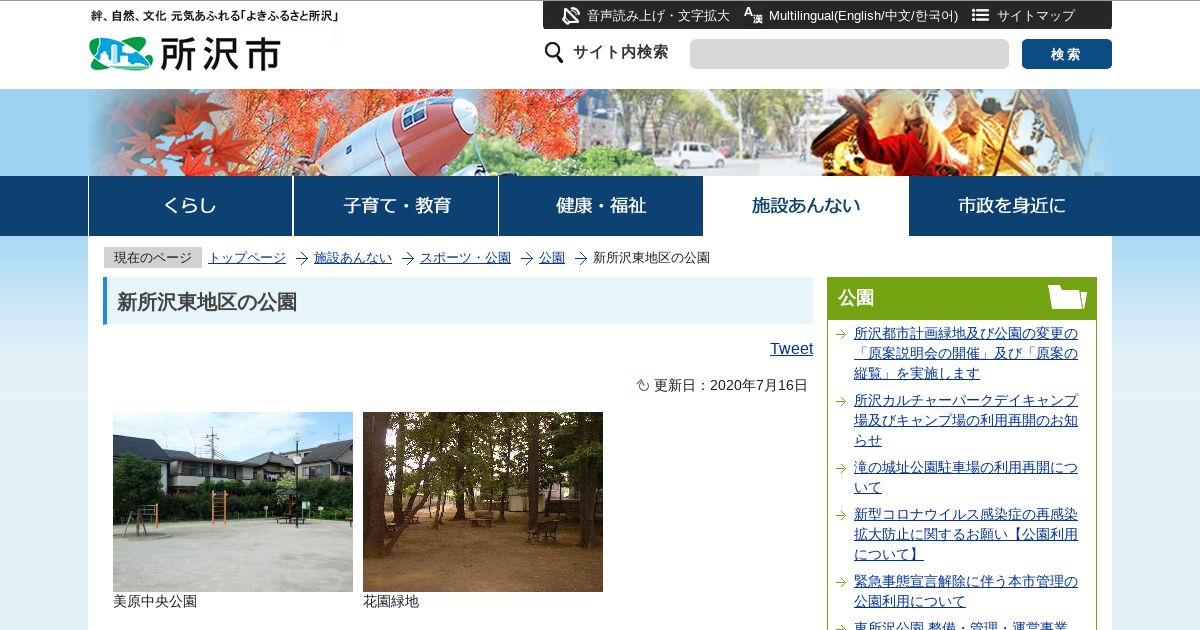Image resolution: width=1200 pixels, height=630 pixels.
Task: Go to 公園 breadcrumb link
Action: tap(552, 258)
